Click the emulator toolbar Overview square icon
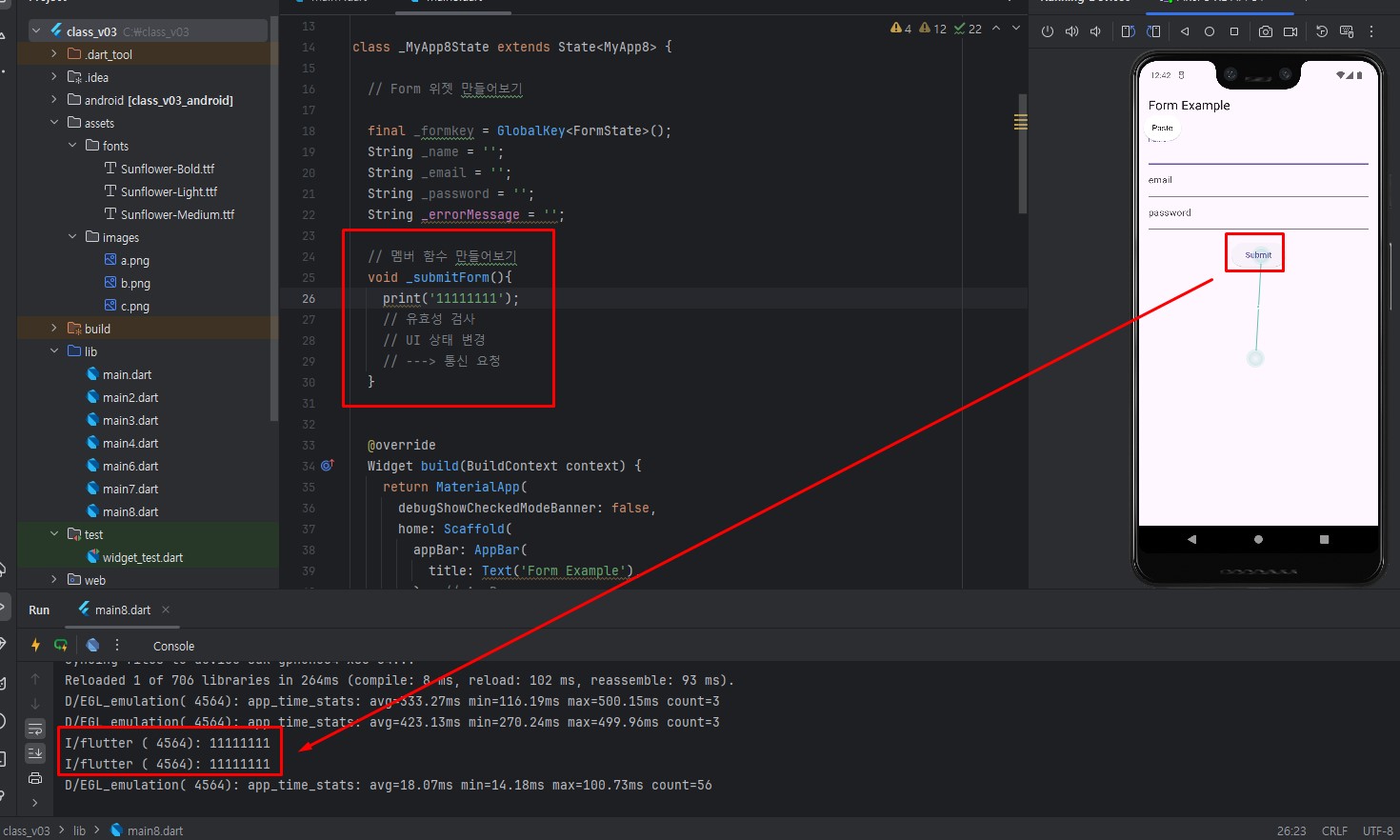This screenshot has width=1400, height=840. click(x=1234, y=31)
